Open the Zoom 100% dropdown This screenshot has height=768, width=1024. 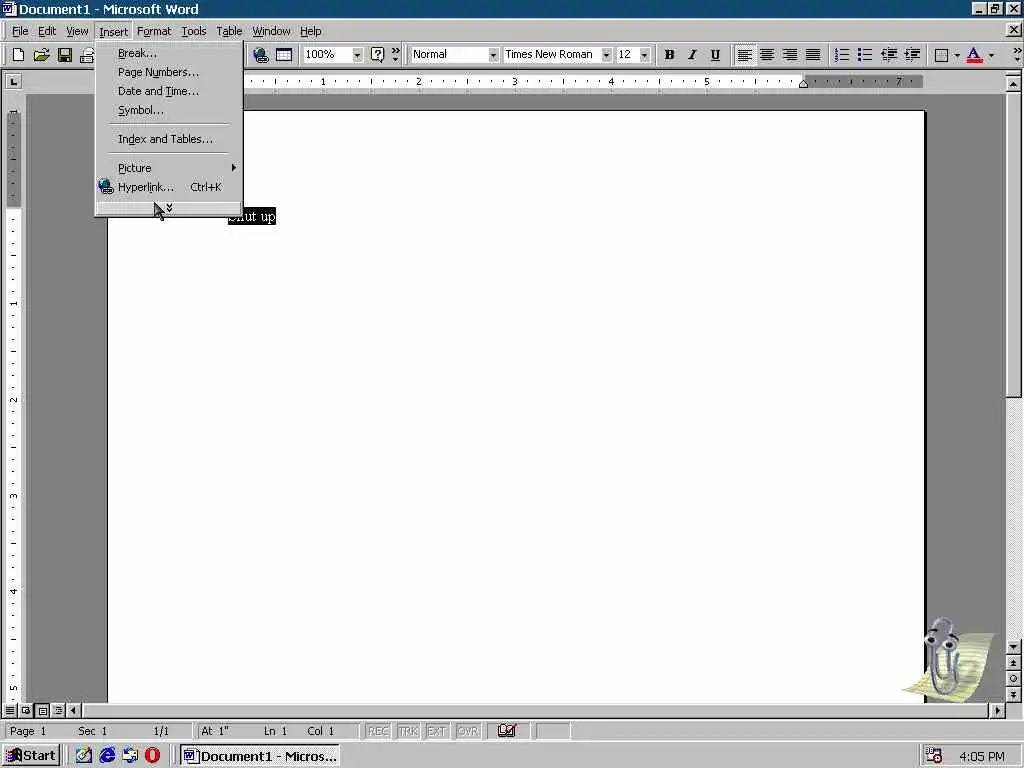coord(357,55)
